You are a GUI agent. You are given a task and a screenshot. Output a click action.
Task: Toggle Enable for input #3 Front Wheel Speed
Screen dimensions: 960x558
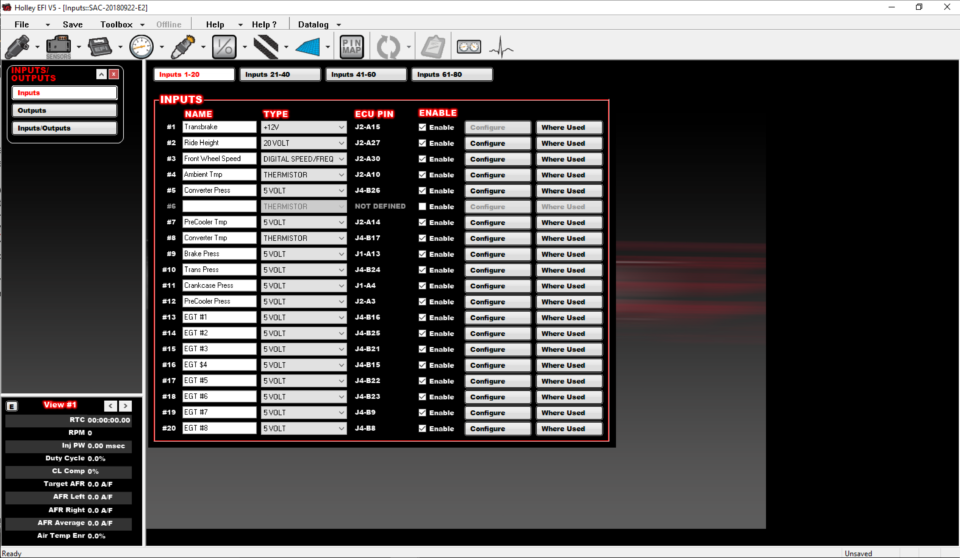(422, 159)
